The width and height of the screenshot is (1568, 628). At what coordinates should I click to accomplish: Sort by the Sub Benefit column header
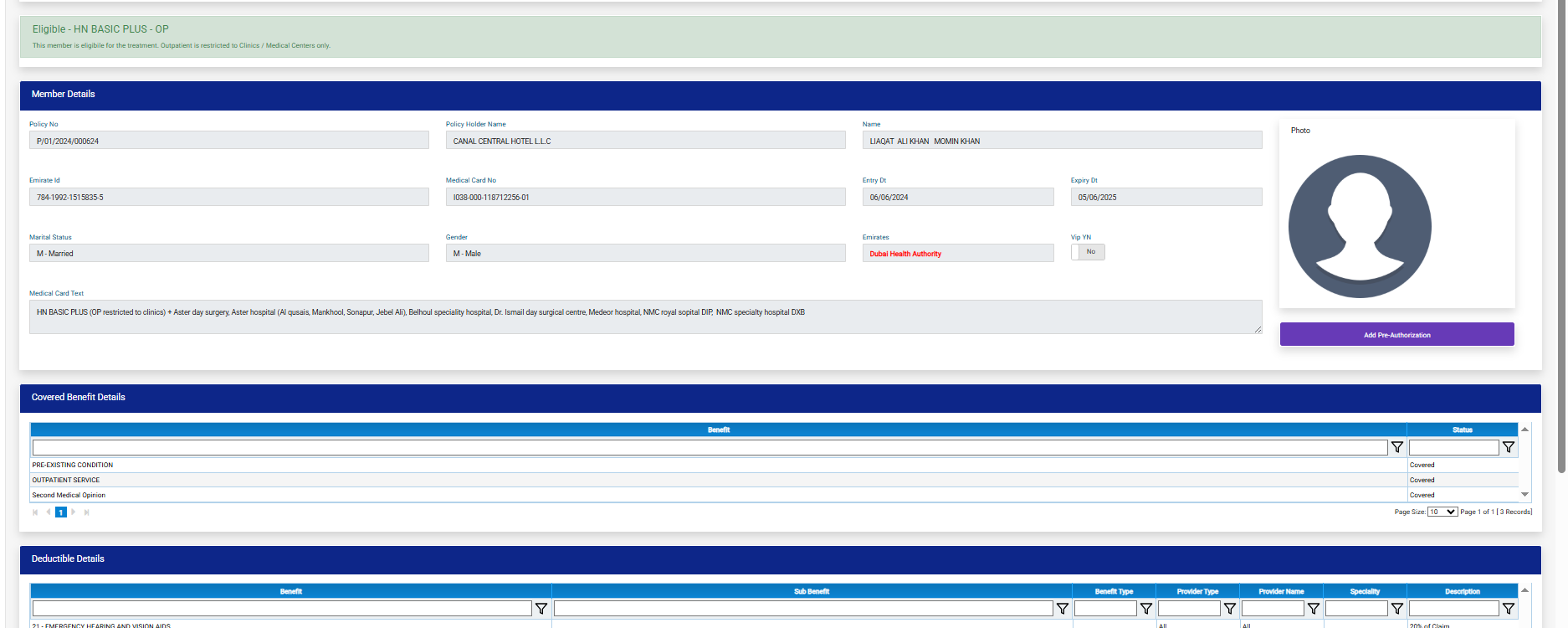(811, 591)
